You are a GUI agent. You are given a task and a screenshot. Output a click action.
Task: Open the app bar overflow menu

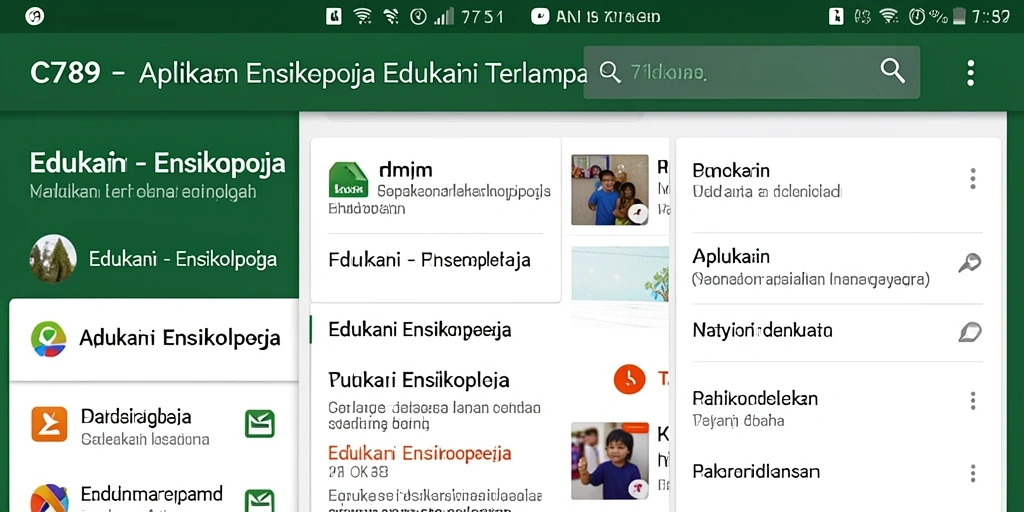pyautogui.click(x=970, y=72)
